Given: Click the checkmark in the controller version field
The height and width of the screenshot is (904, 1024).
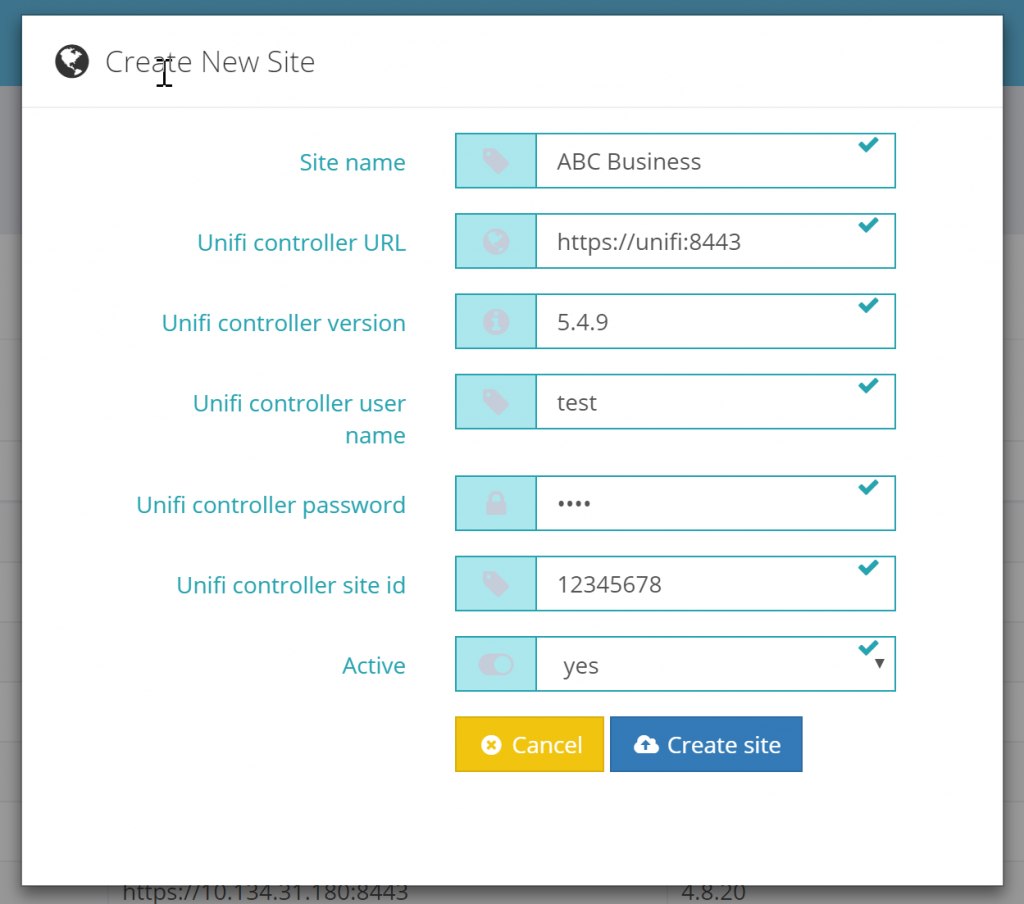Looking at the screenshot, I should click(868, 306).
